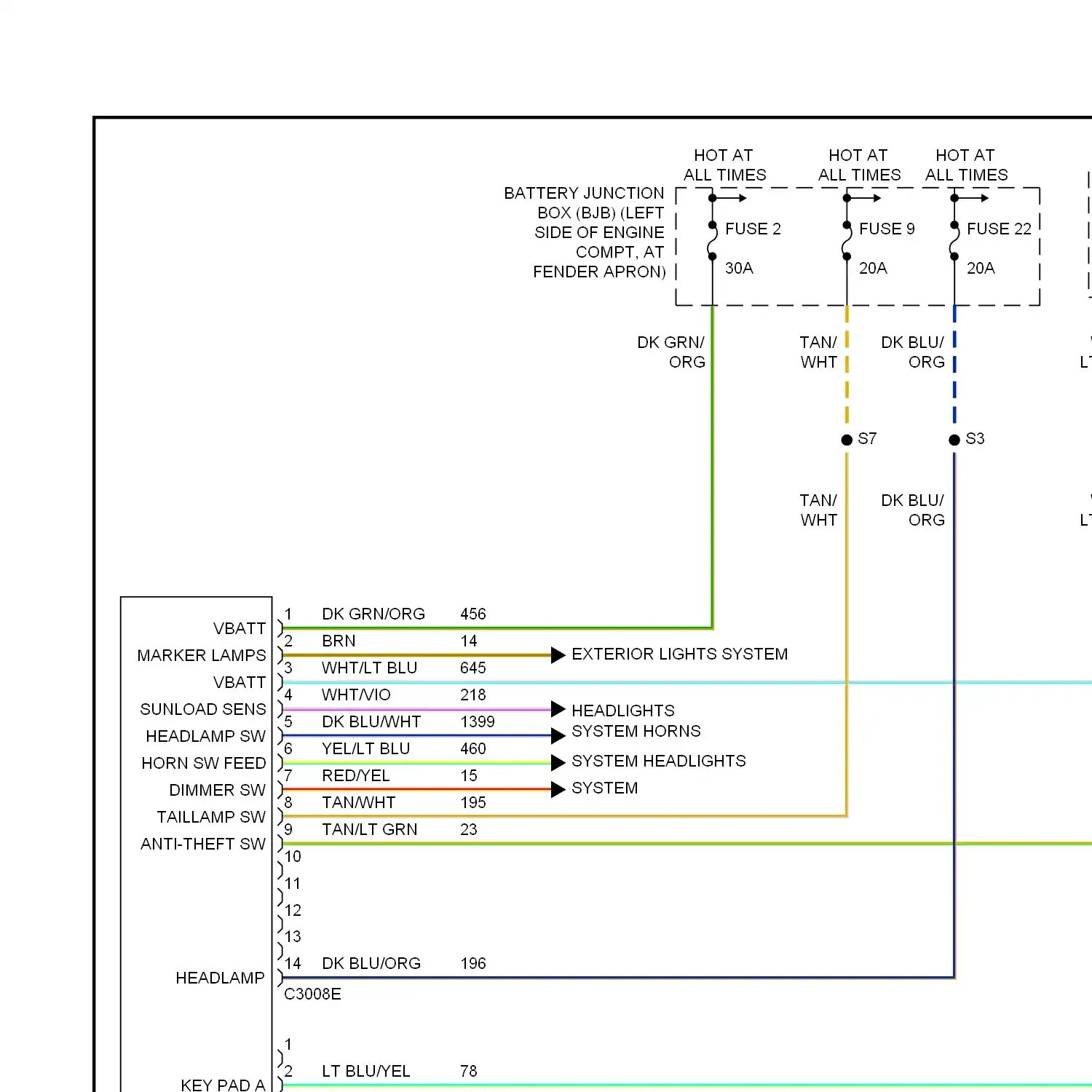Screen dimensions: 1092x1092
Task: Click circuit number "645"
Action: (x=473, y=668)
